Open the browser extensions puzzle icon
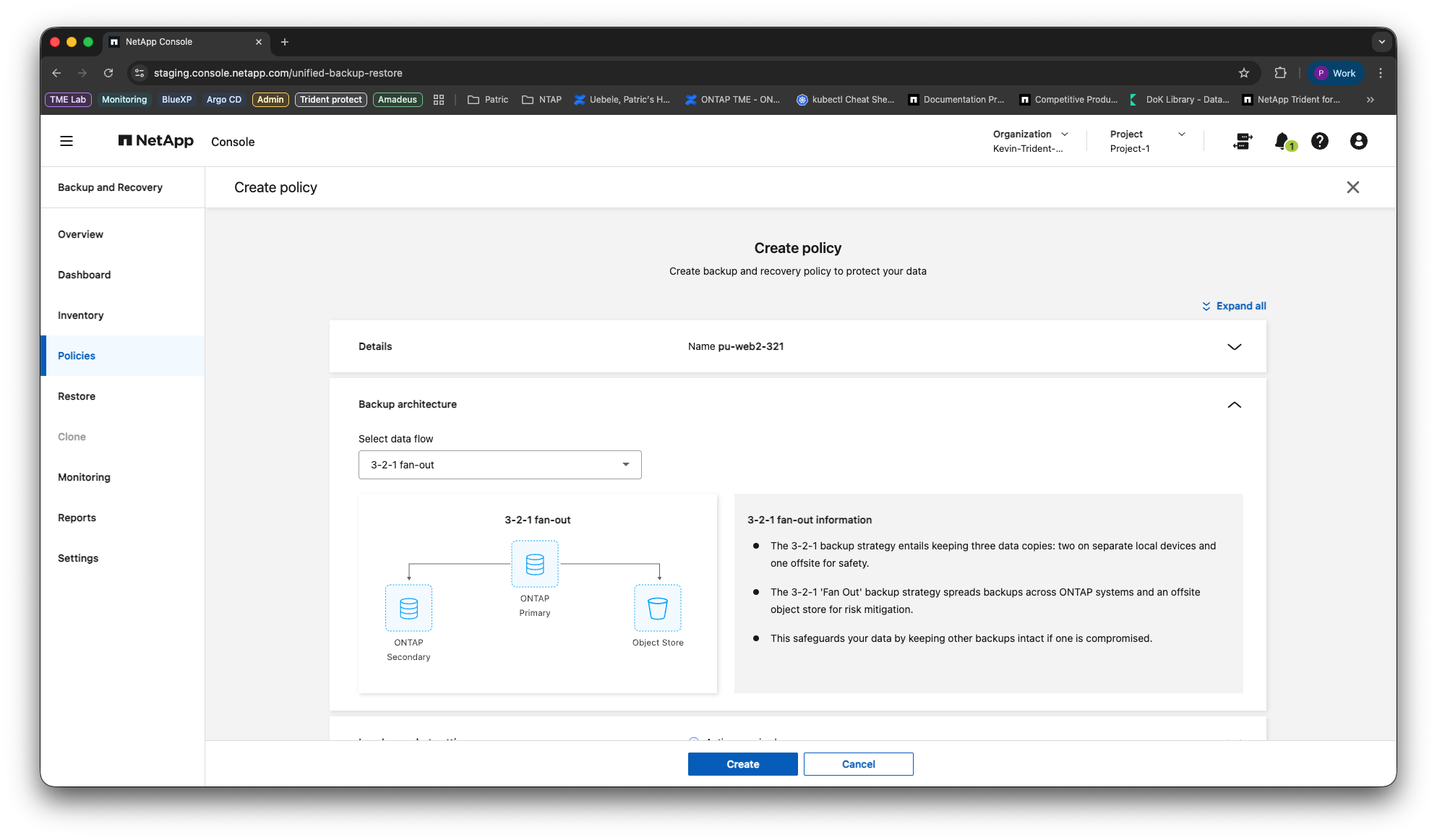The width and height of the screenshot is (1437, 840). (1280, 73)
